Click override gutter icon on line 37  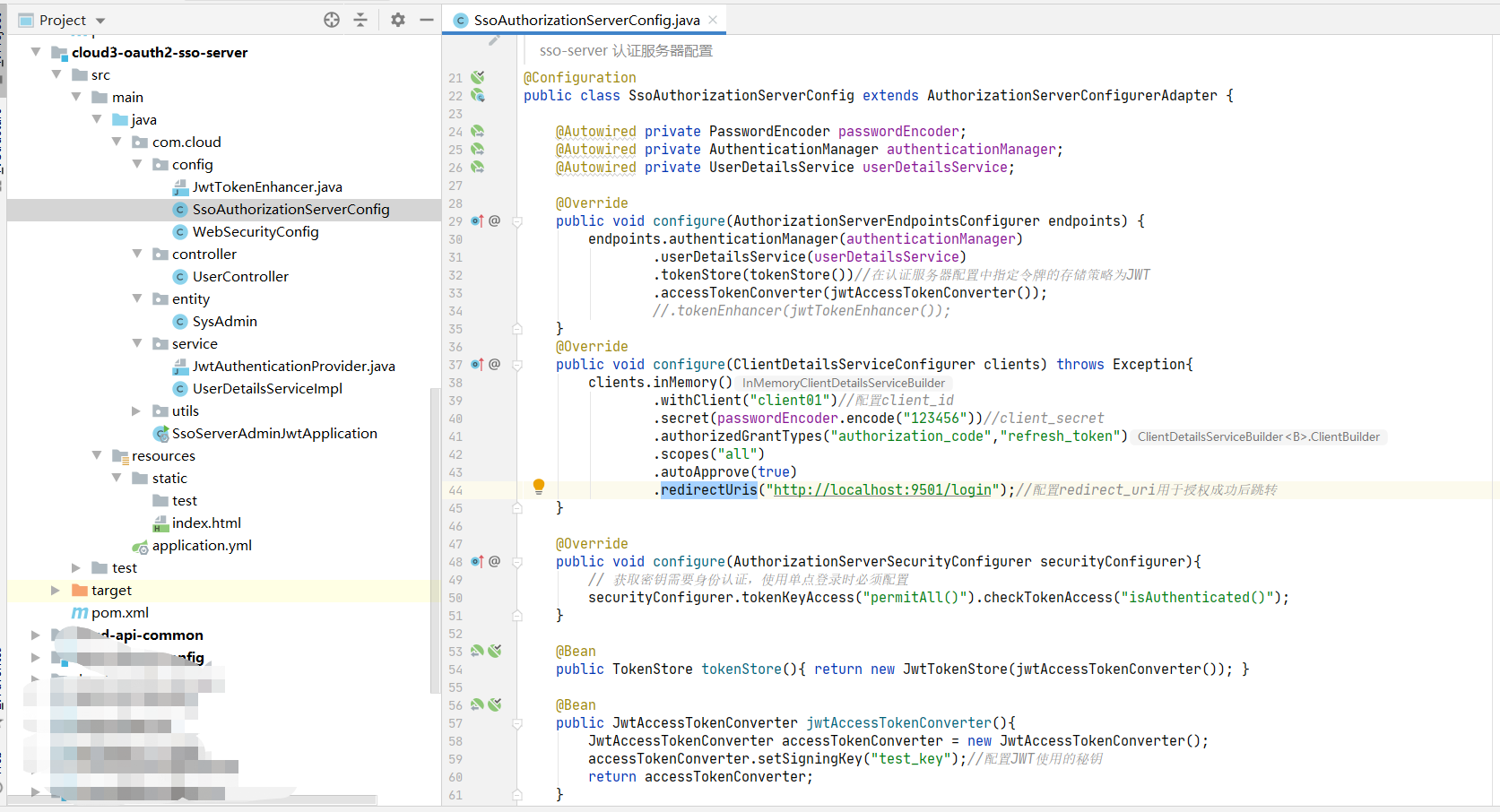[477, 364]
